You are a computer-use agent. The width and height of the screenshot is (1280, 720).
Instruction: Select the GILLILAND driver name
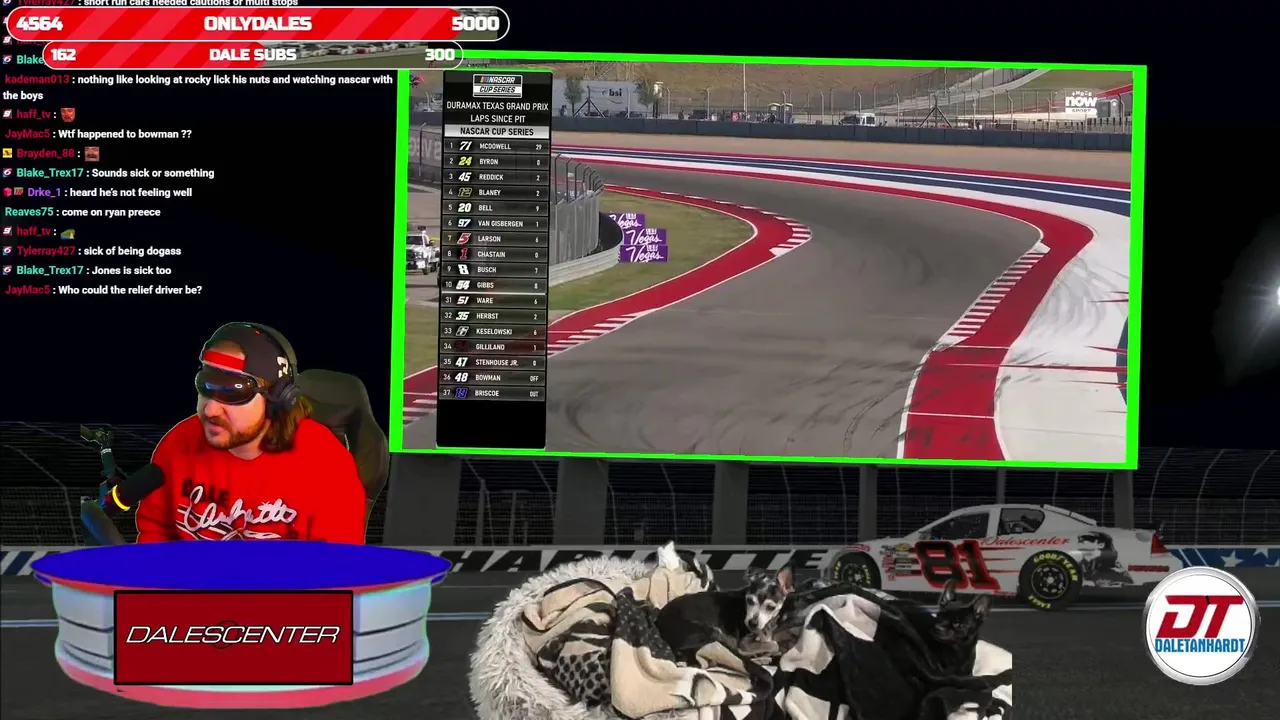tap(490, 347)
